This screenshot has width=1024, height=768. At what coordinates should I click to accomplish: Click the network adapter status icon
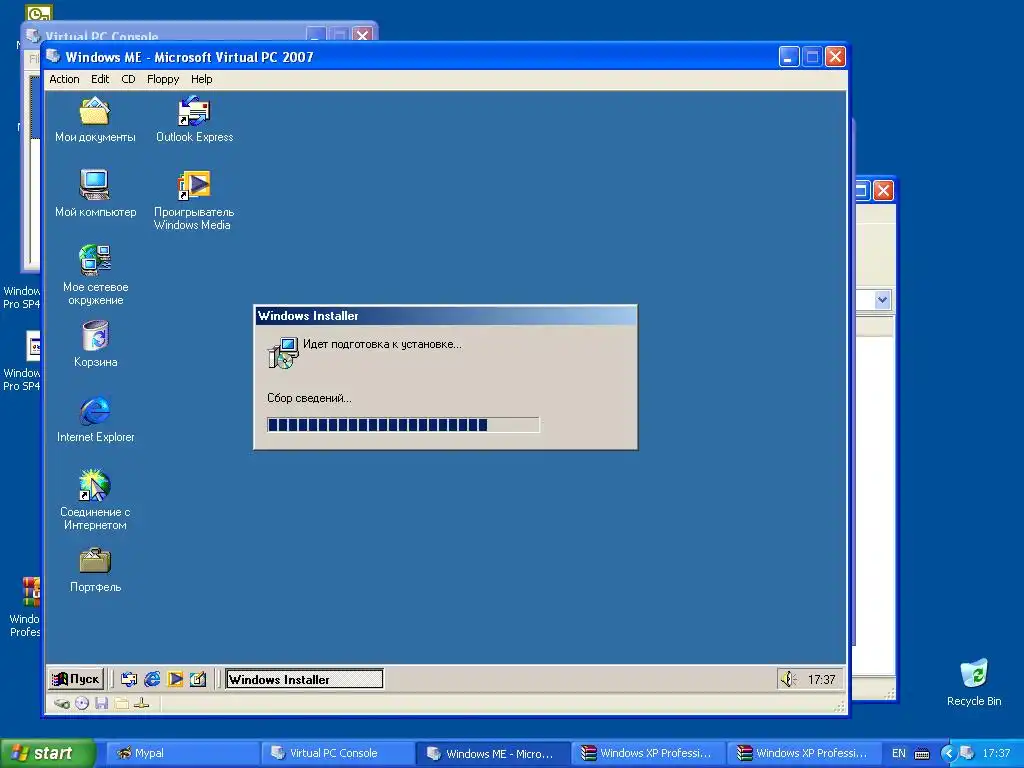click(142, 703)
